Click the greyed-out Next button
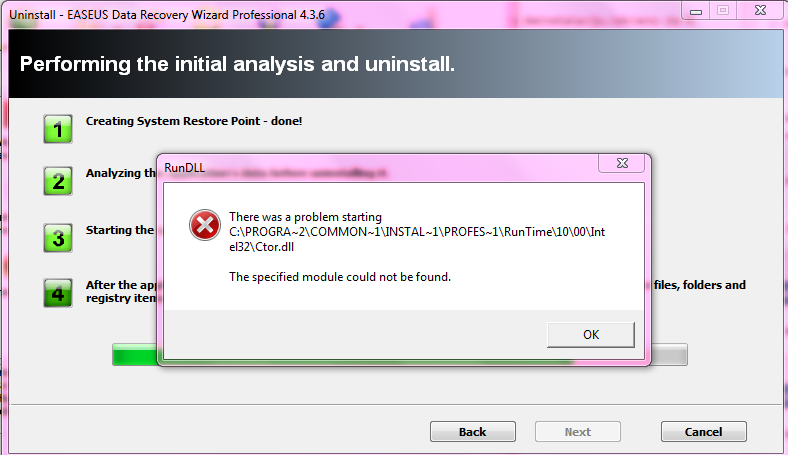The image size is (788, 455). (577, 432)
